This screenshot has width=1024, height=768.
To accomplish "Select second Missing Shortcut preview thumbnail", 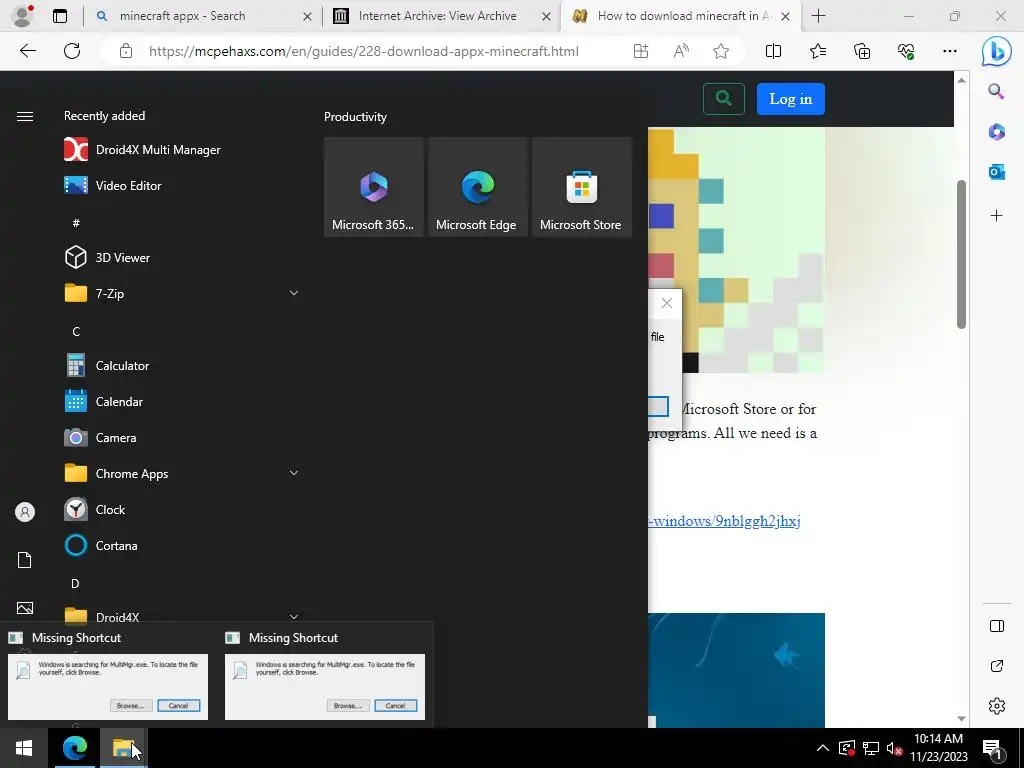I will click(325, 686).
